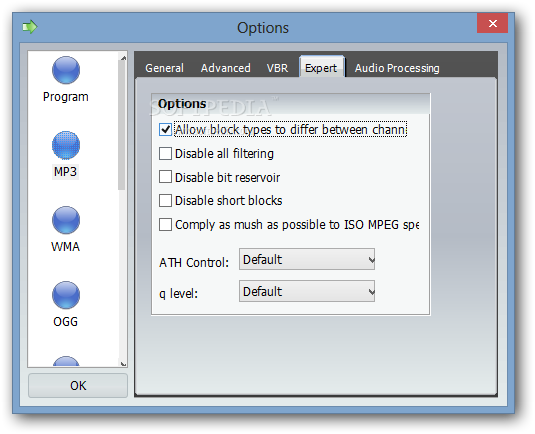Select the Program category icon
The image size is (535, 434).
(x=66, y=70)
